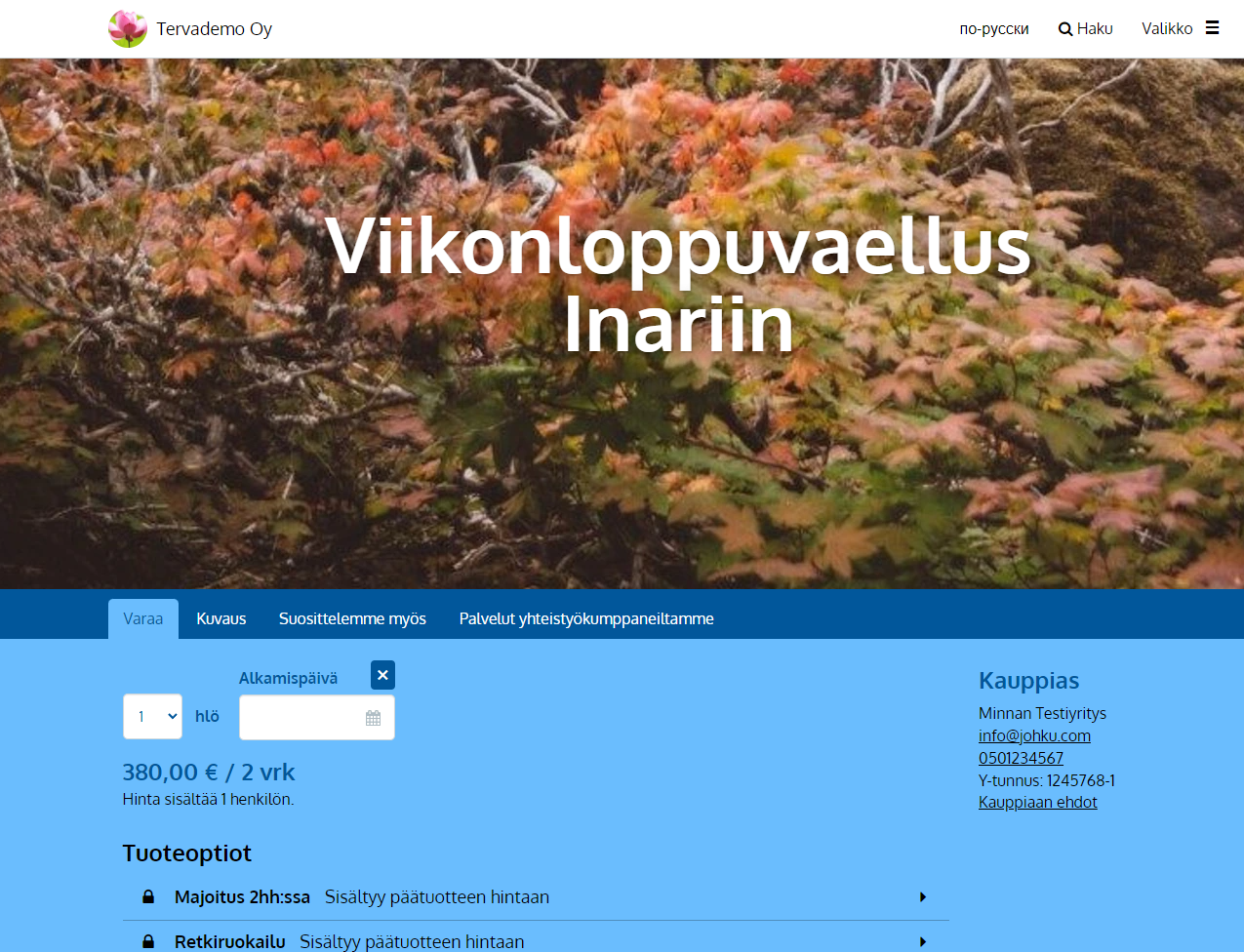Click the info@johku.com email link
Viewport: 1244px width, 952px height.
click(x=1034, y=735)
